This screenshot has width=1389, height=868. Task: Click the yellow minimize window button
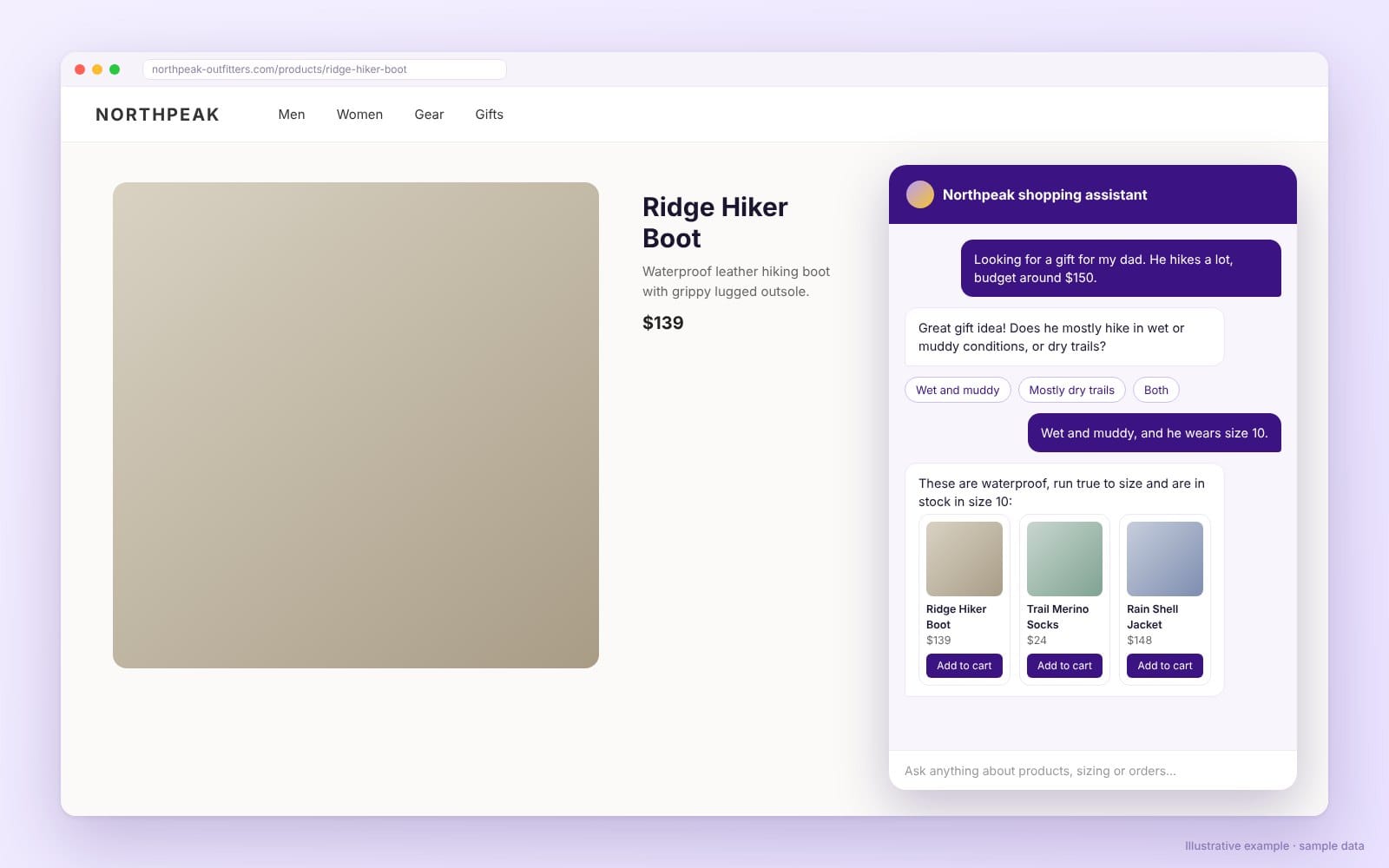[97, 69]
